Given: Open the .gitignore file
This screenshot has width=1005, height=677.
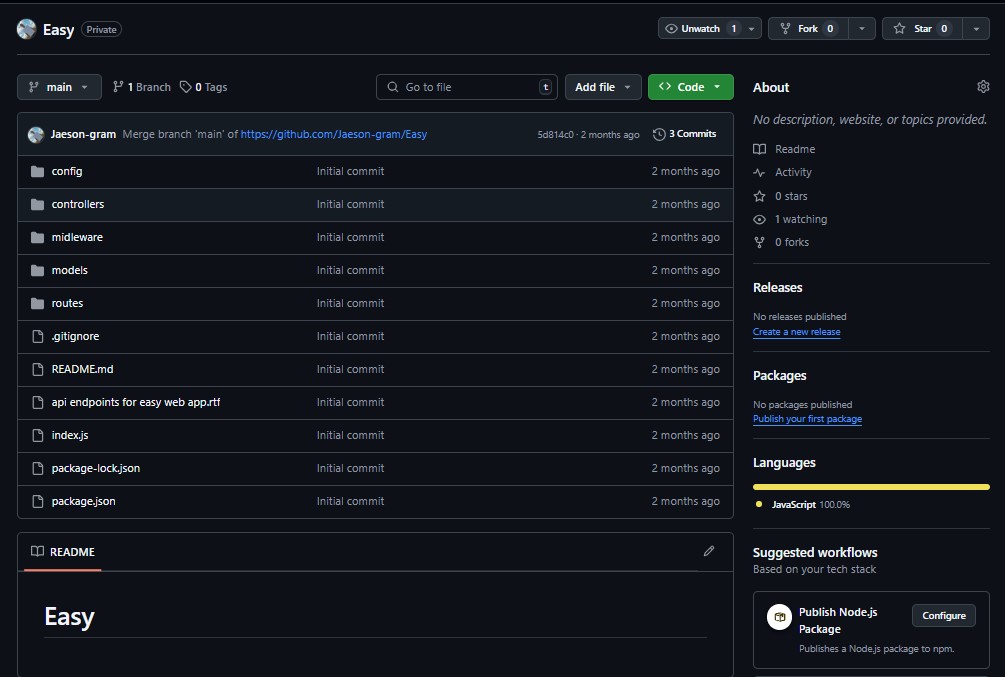Looking at the screenshot, I should click(x=75, y=337).
